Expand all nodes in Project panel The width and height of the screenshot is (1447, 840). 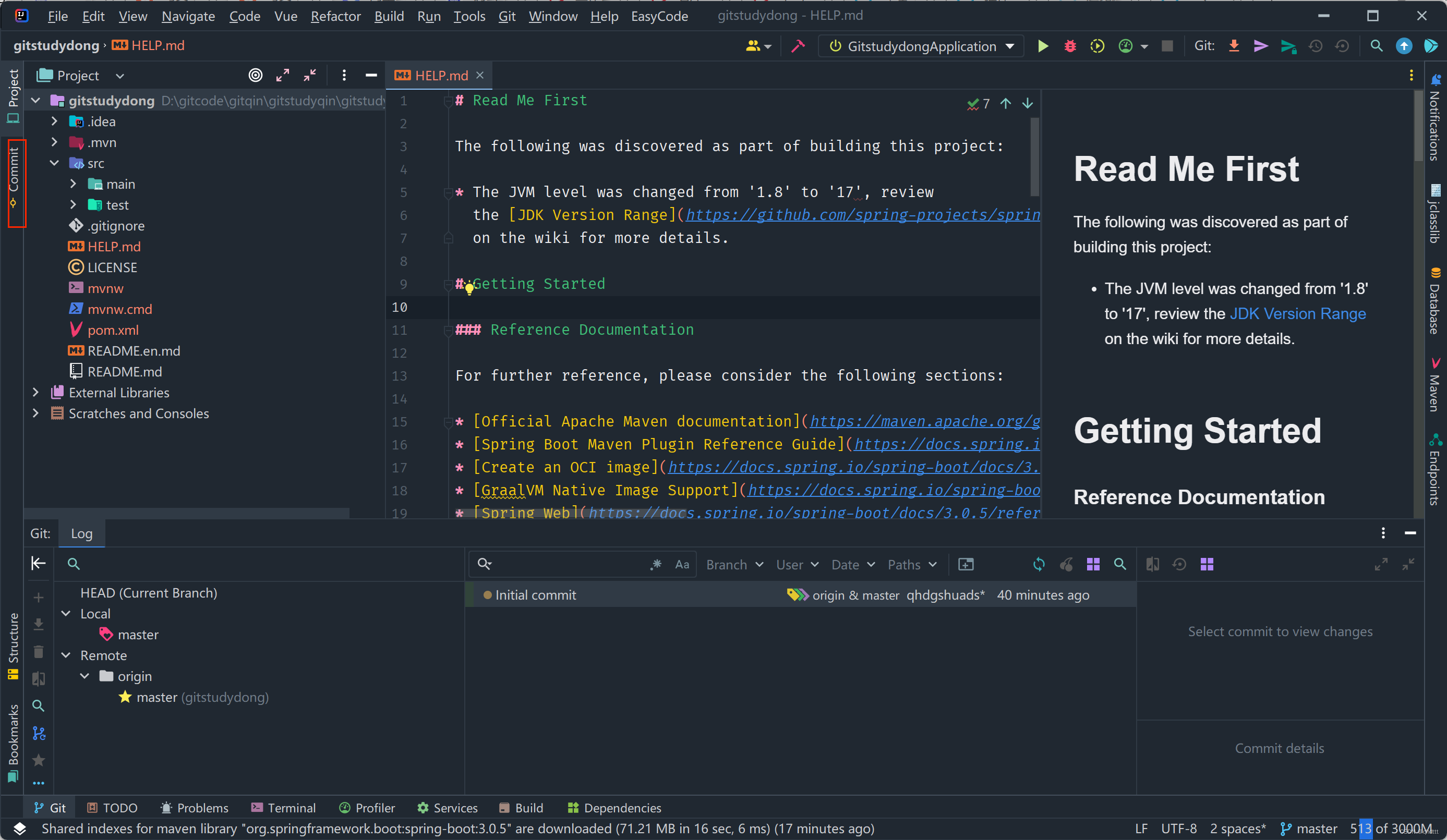click(x=283, y=75)
